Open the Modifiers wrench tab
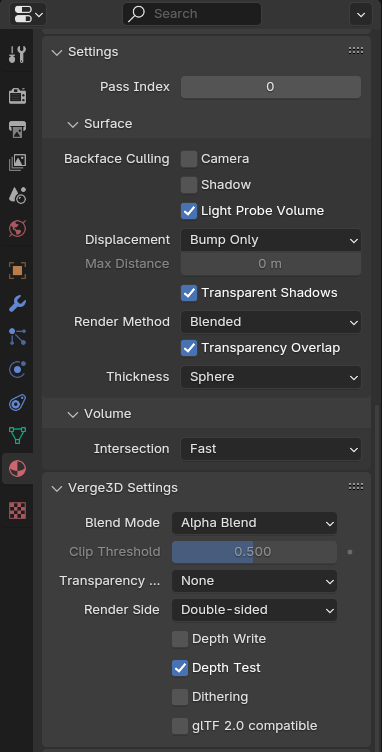 pos(17,304)
